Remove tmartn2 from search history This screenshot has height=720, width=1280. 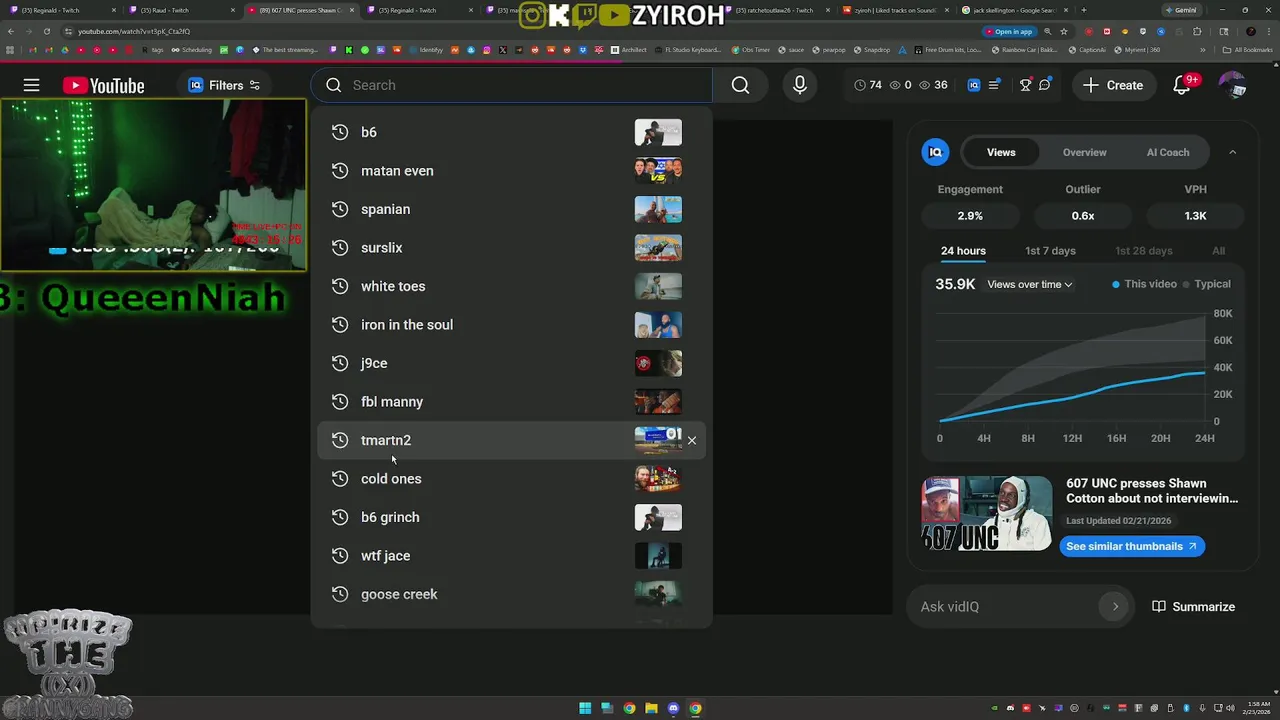pos(691,440)
